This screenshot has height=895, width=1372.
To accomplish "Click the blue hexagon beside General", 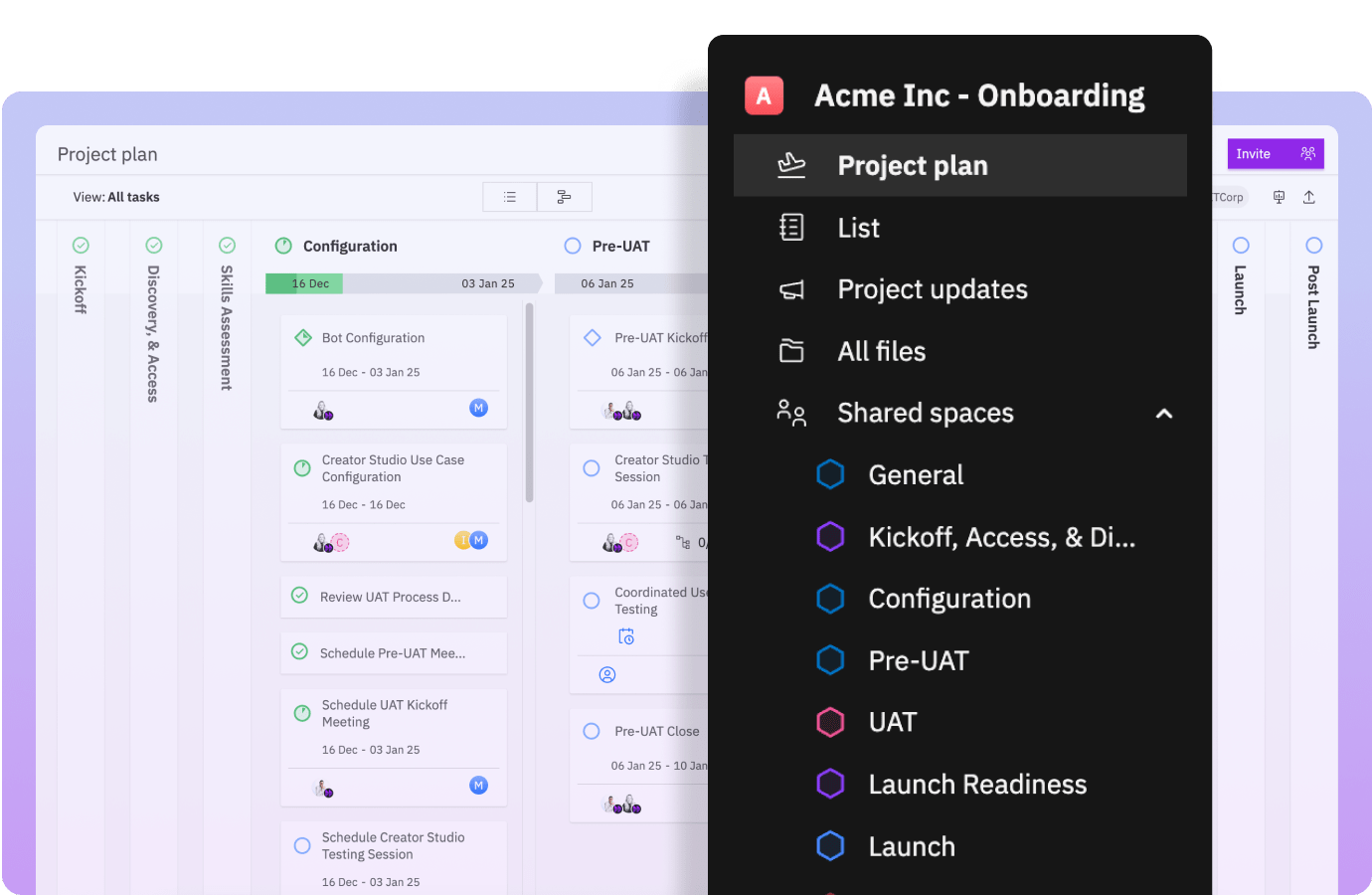I will click(x=830, y=474).
